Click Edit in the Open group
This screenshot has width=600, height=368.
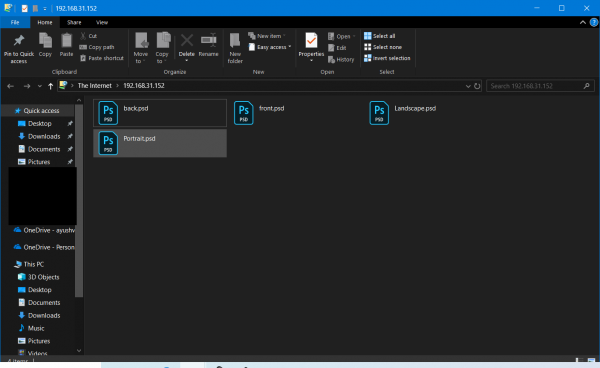coord(337,48)
